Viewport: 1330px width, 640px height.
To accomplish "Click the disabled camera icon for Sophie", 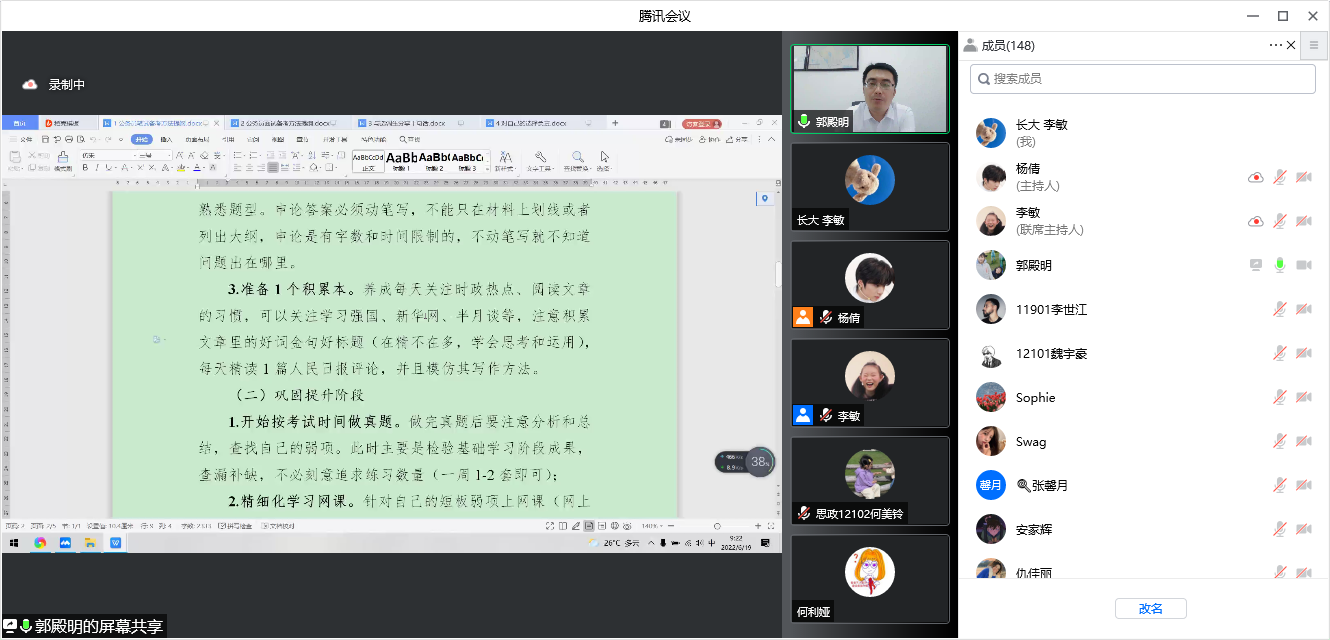I will pyautogui.click(x=1303, y=398).
